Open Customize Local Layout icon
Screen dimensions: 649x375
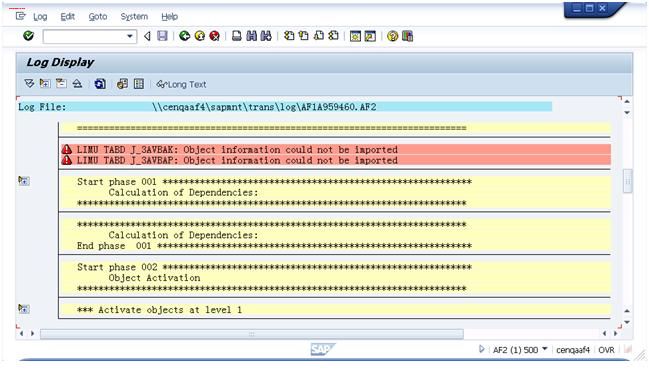pos(407,36)
